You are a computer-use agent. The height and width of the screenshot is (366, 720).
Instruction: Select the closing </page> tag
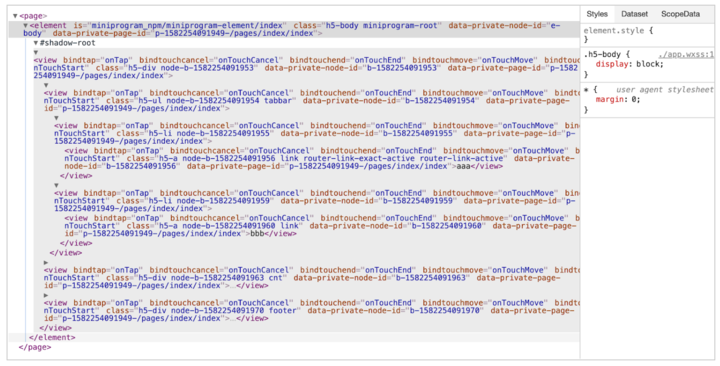[35, 348]
